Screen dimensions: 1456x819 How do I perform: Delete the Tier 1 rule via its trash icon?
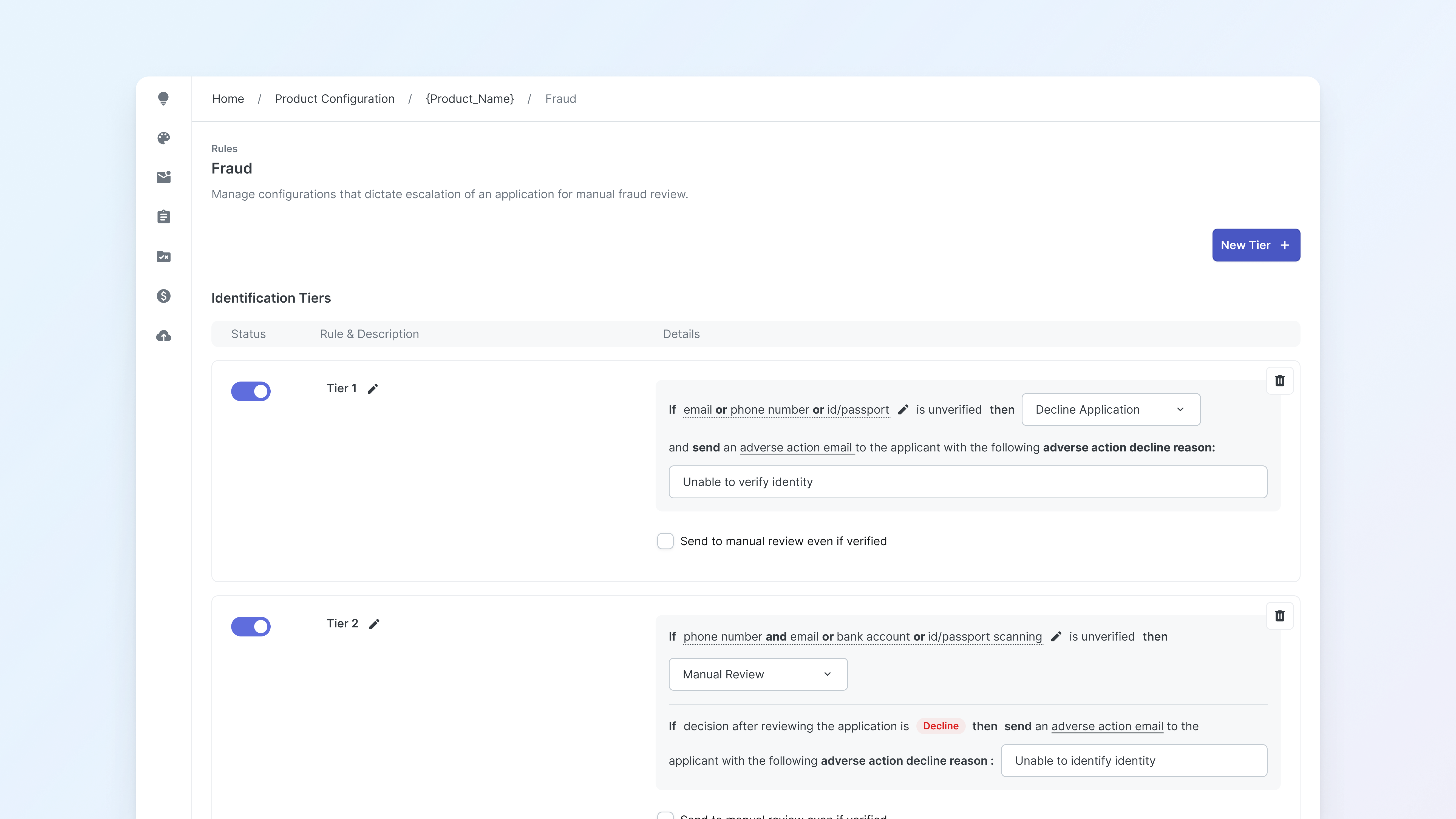click(1280, 381)
